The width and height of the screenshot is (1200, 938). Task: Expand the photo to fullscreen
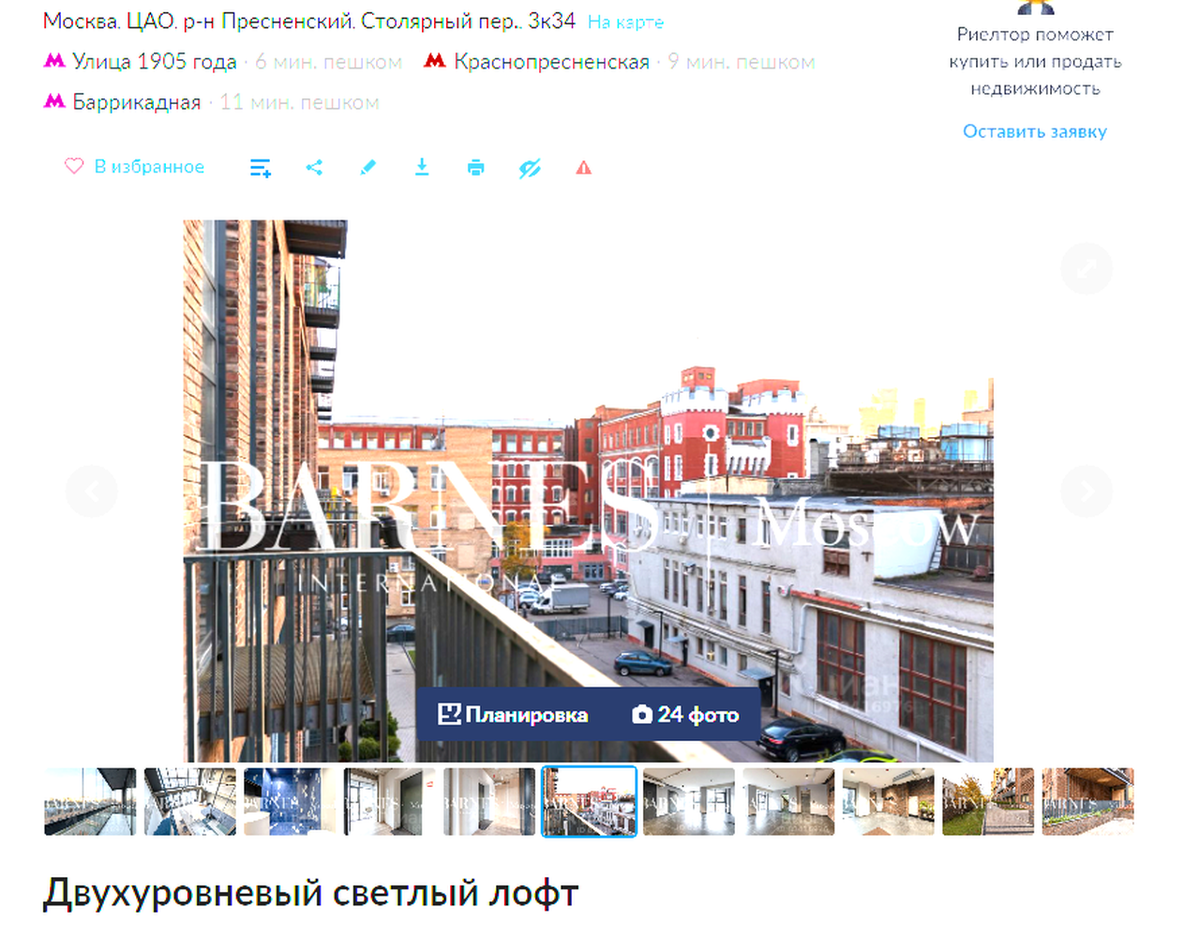point(1085,268)
